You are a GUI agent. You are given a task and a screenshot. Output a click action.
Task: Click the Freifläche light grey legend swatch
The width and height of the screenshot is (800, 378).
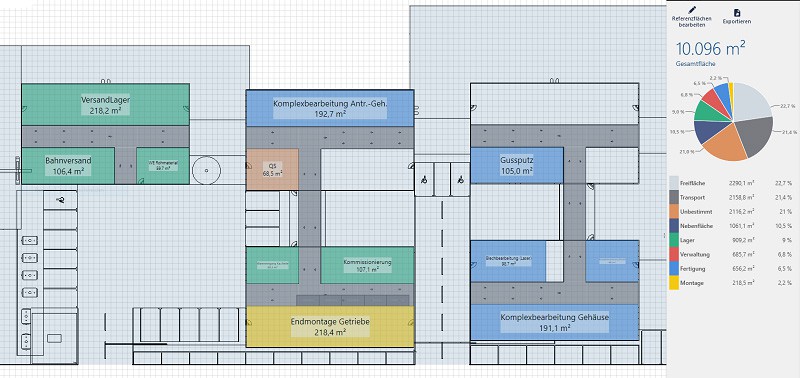coord(673,183)
